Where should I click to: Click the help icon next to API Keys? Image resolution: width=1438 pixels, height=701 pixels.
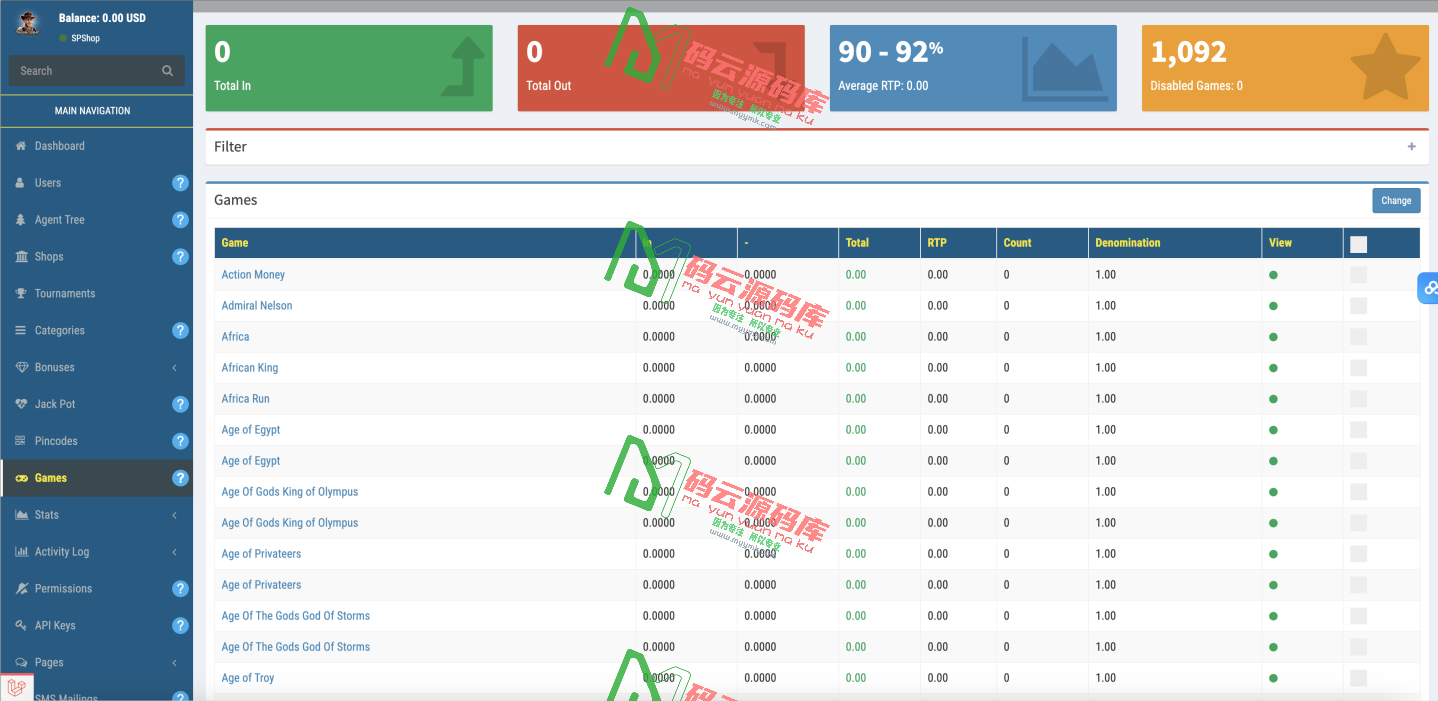coord(180,626)
